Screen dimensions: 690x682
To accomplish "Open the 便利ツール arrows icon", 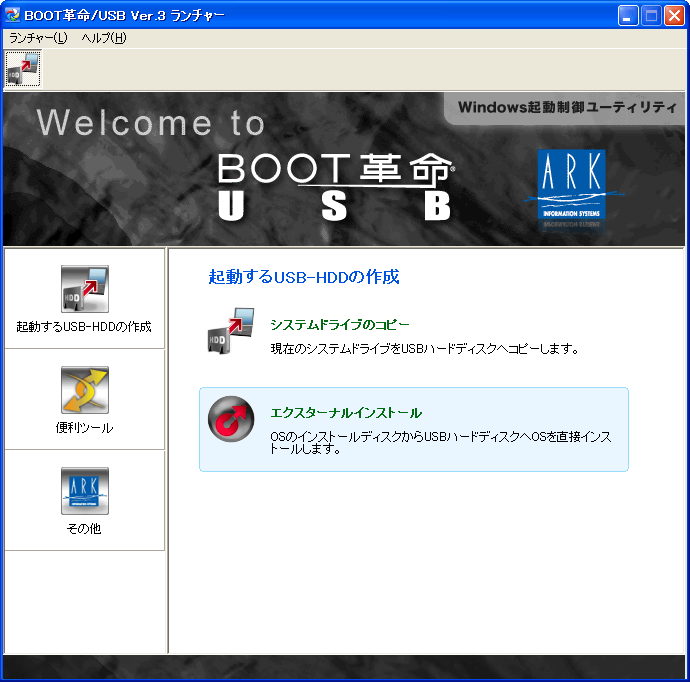I will [85, 390].
